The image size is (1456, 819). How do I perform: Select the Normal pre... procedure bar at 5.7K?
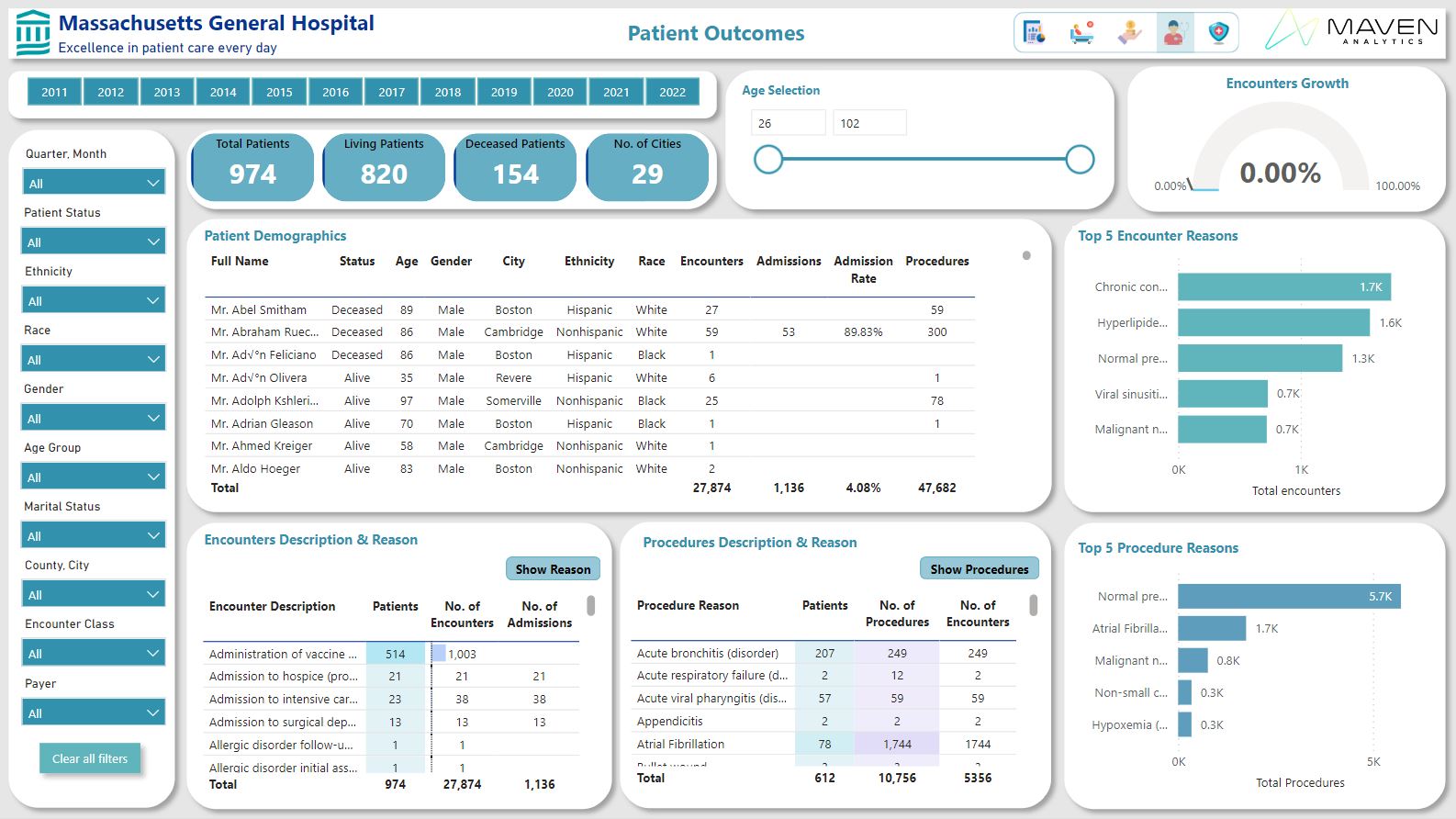click(x=1290, y=596)
